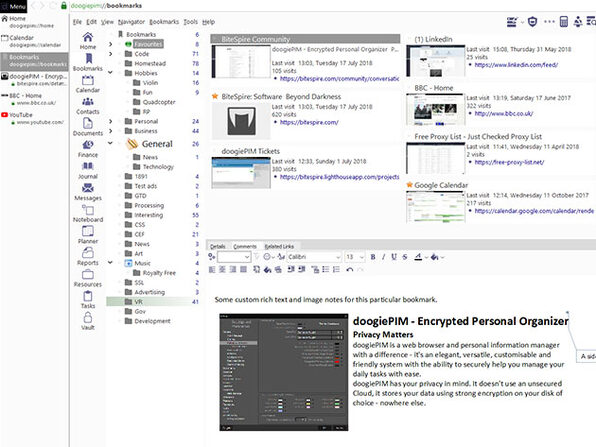Open the Contacts section icon
The height and width of the screenshot is (447, 596).
[x=88, y=106]
